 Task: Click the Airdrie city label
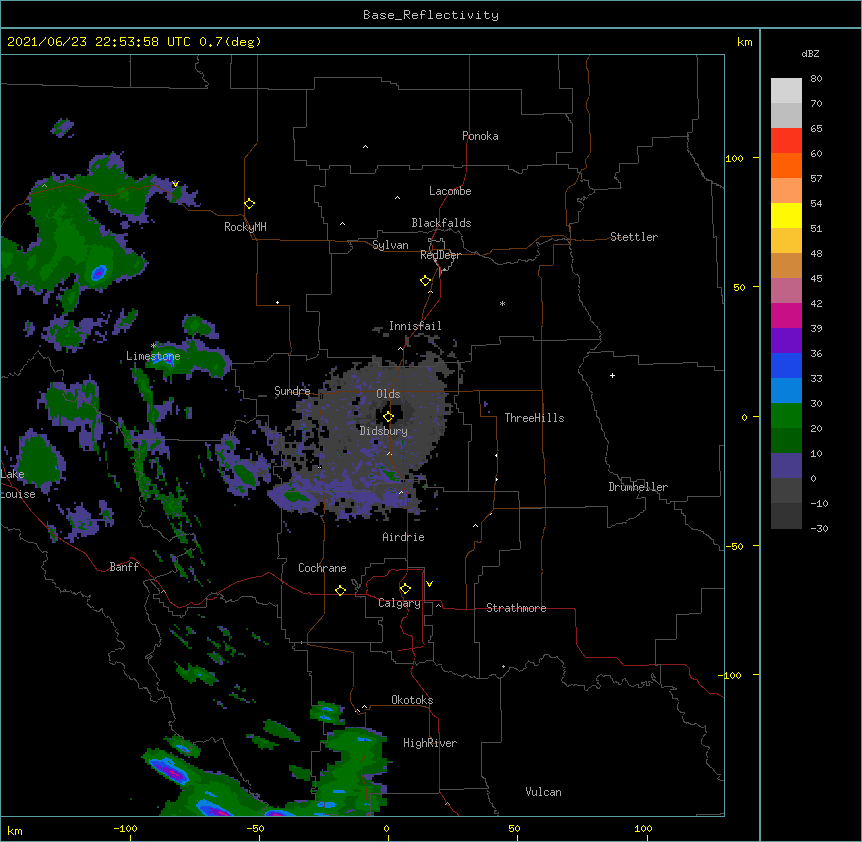click(403, 537)
